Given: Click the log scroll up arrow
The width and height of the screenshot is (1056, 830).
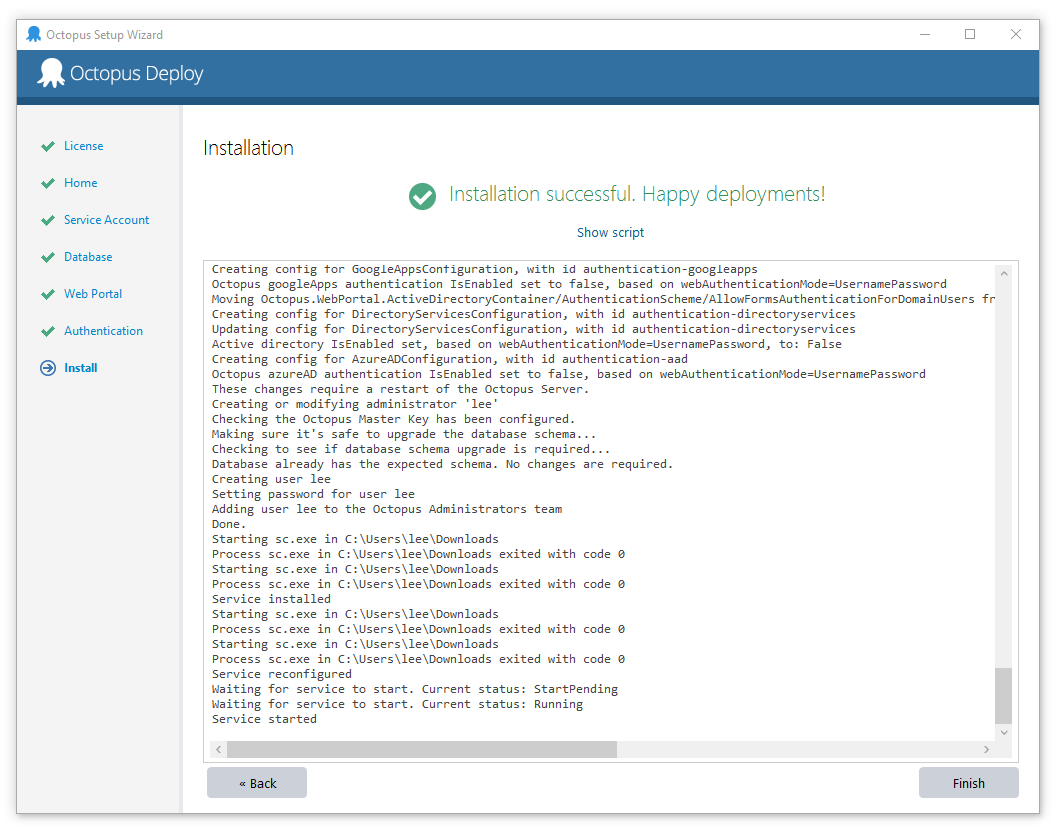Looking at the screenshot, I should click(1003, 274).
